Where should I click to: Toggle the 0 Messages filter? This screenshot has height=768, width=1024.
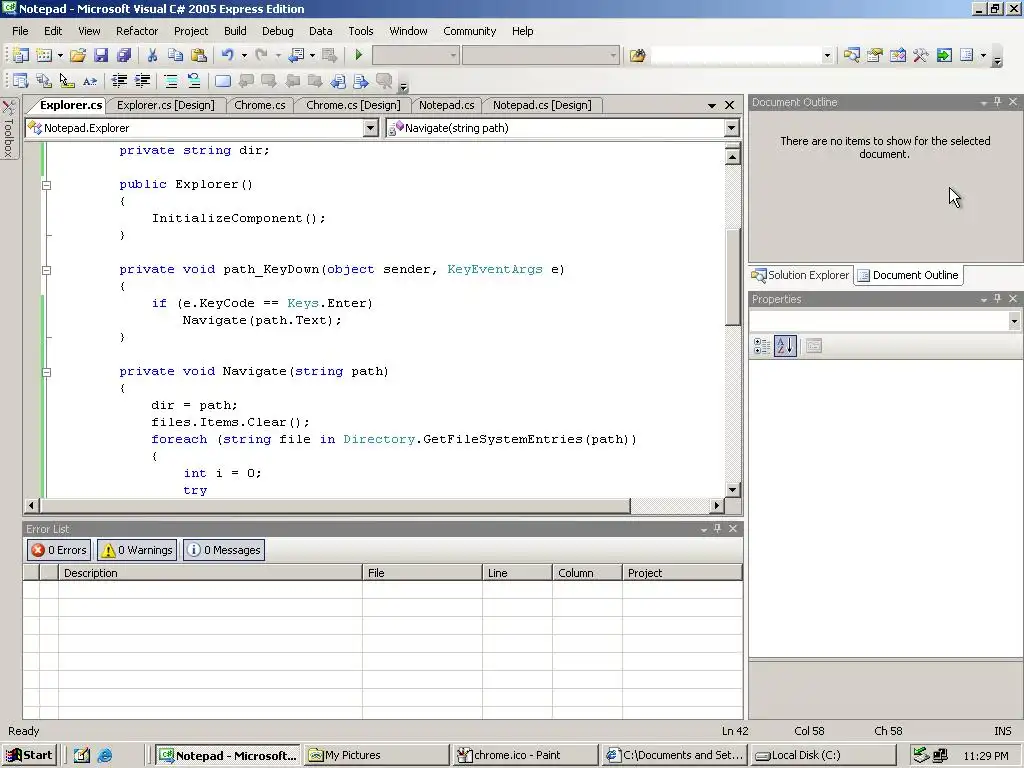coord(224,550)
